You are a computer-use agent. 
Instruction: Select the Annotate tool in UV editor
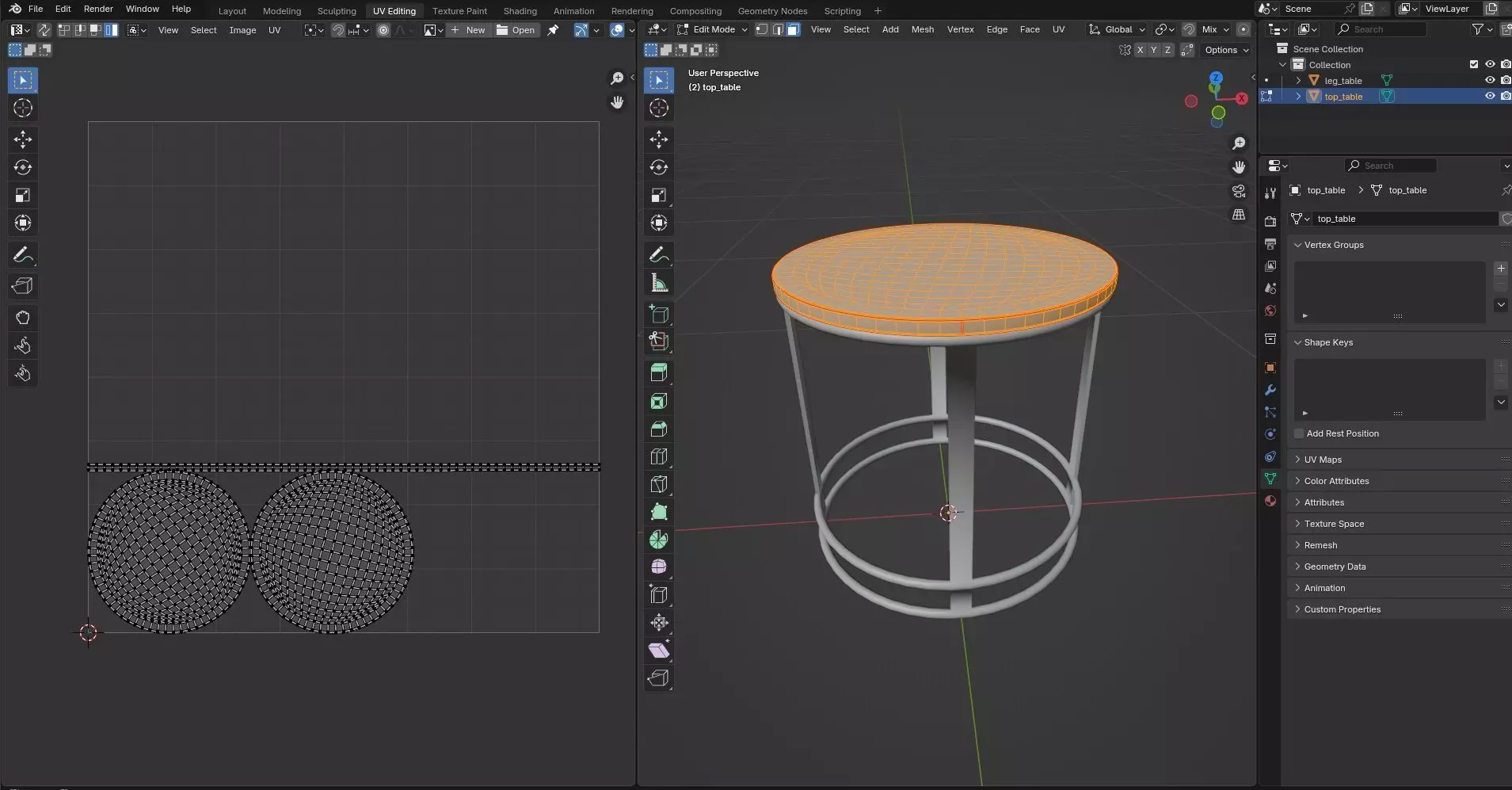pos(23,254)
